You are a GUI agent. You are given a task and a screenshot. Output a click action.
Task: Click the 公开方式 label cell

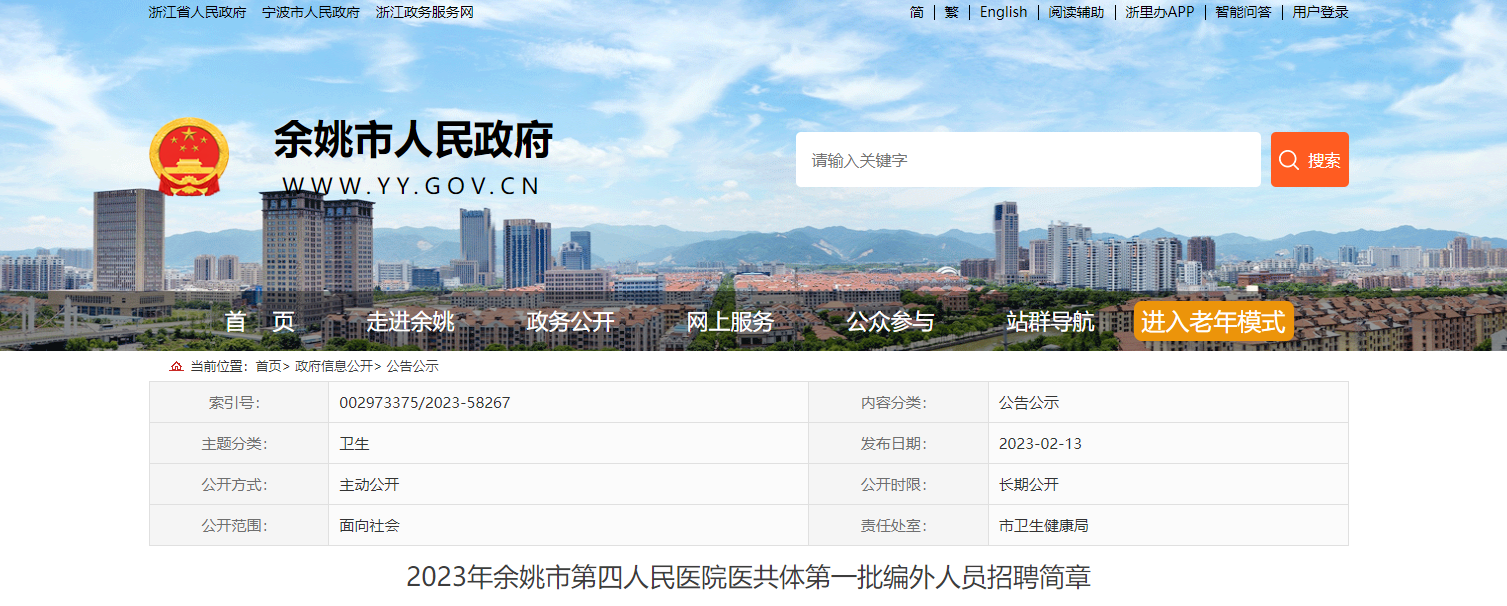239,485
